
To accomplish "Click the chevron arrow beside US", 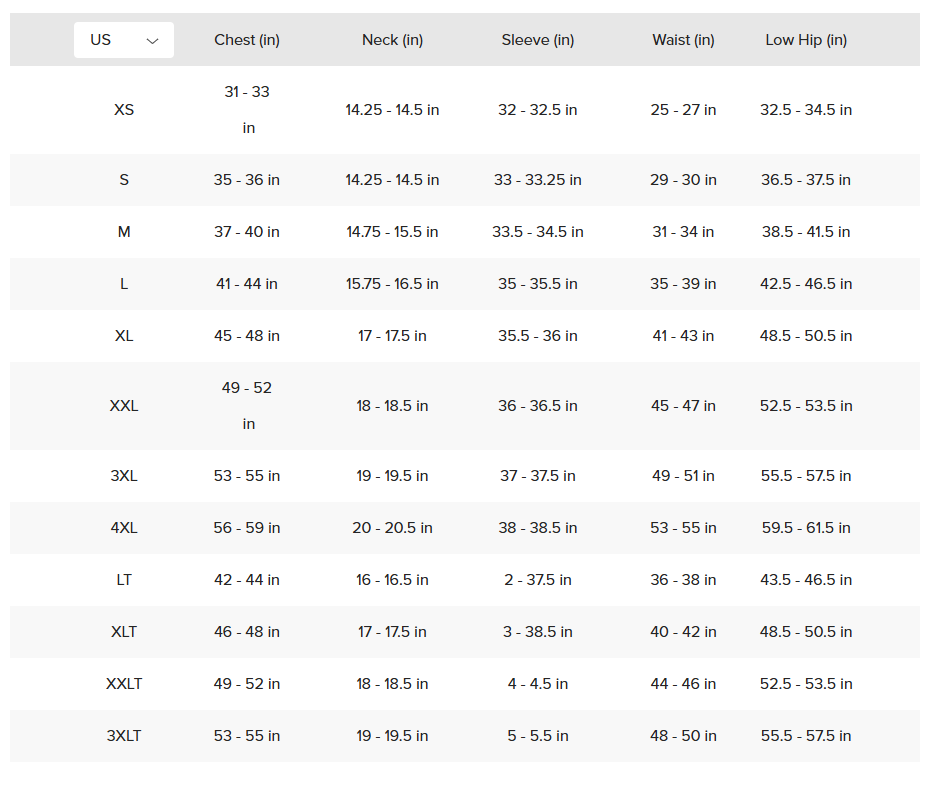I will pyautogui.click(x=153, y=41).
